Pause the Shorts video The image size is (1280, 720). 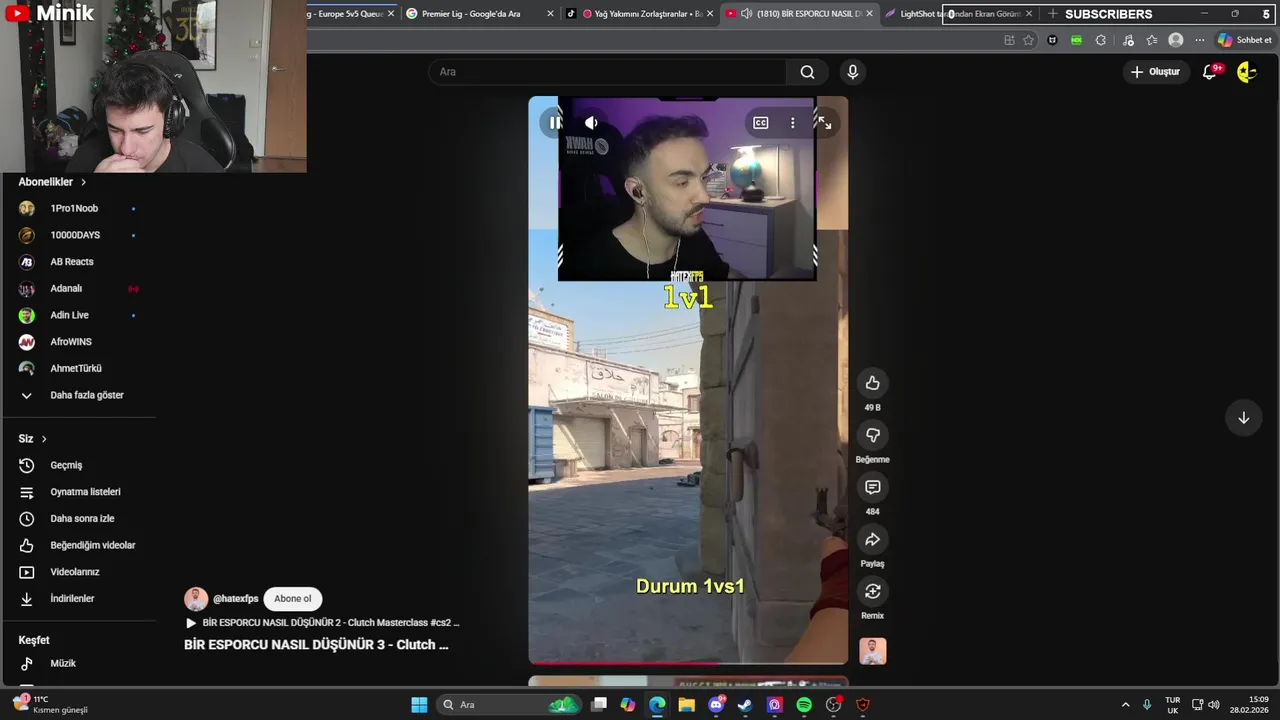(x=554, y=123)
